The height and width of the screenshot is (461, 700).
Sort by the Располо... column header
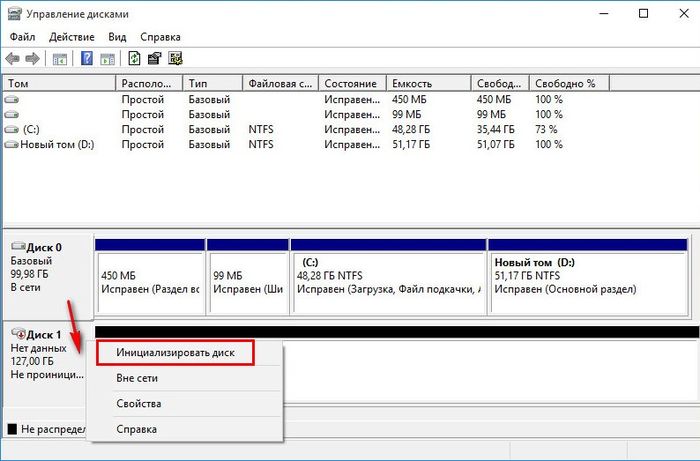tap(149, 83)
